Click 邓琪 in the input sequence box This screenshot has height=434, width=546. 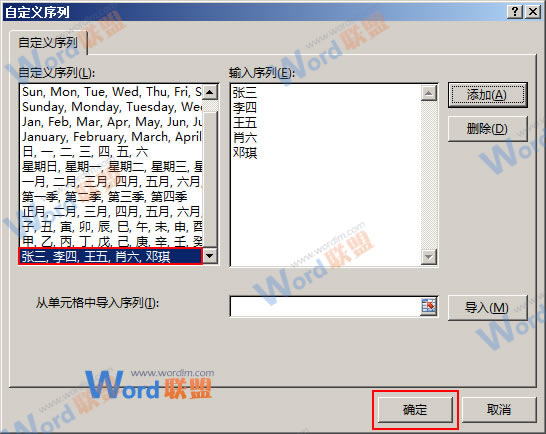[x=245, y=153]
